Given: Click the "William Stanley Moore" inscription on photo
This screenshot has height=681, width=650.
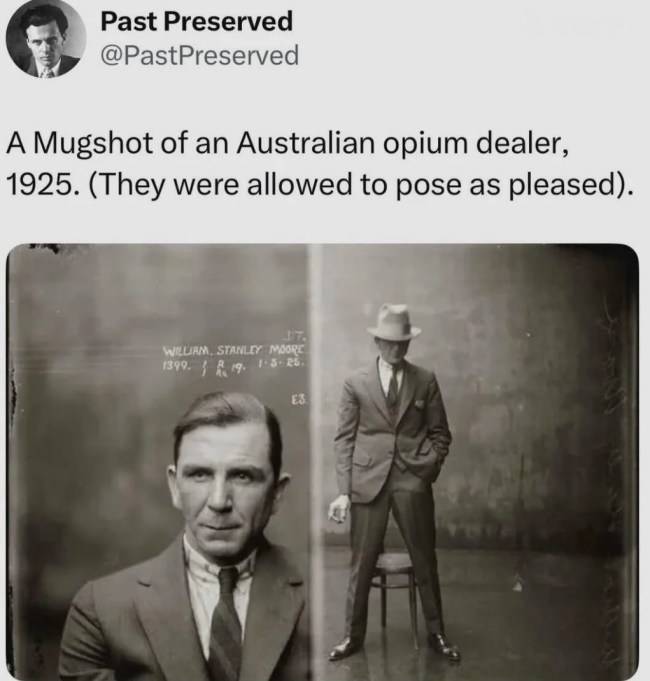Looking at the screenshot, I should pos(234,350).
